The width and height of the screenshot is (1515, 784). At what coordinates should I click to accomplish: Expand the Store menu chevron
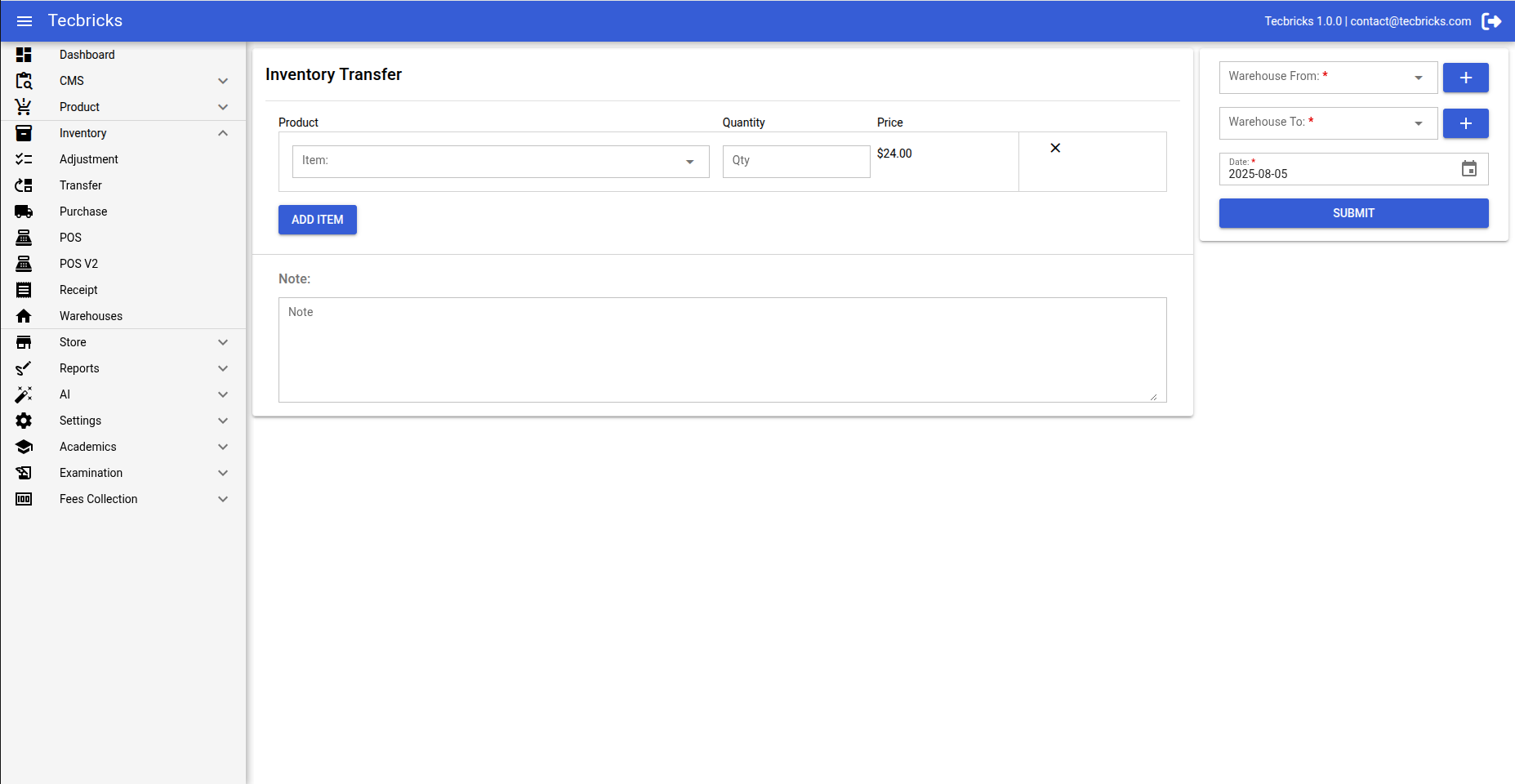223,342
